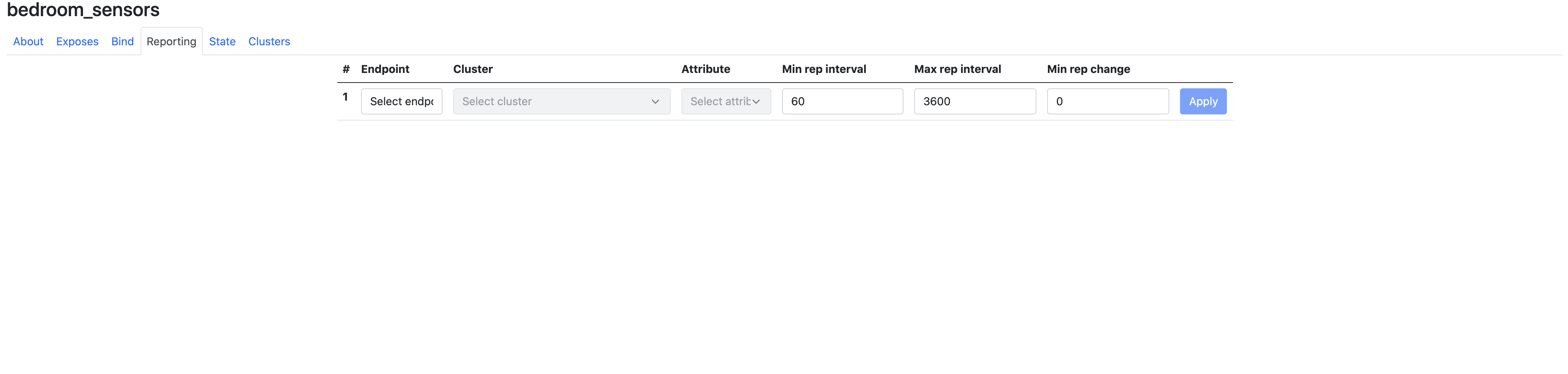Click the Min rep interval field showing 60
Image resolution: width=1568 pixels, height=374 pixels.
pos(842,101)
